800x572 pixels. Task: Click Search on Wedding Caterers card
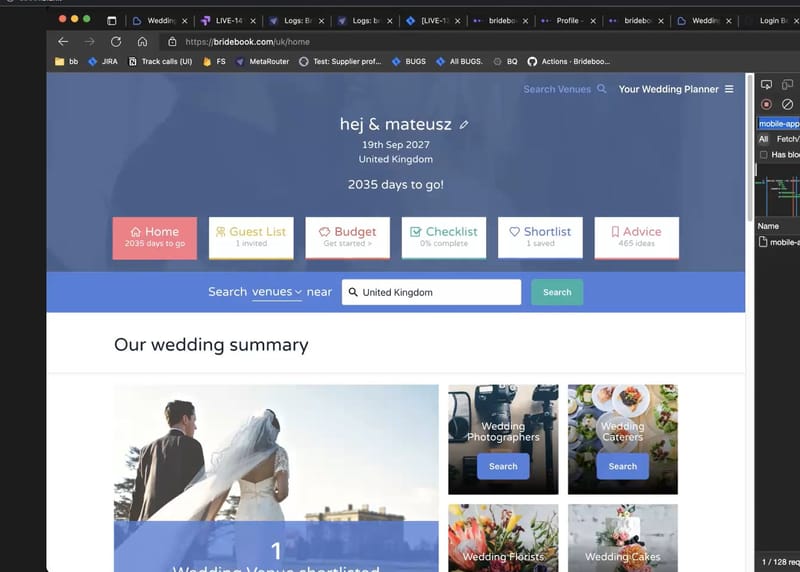(x=622, y=466)
